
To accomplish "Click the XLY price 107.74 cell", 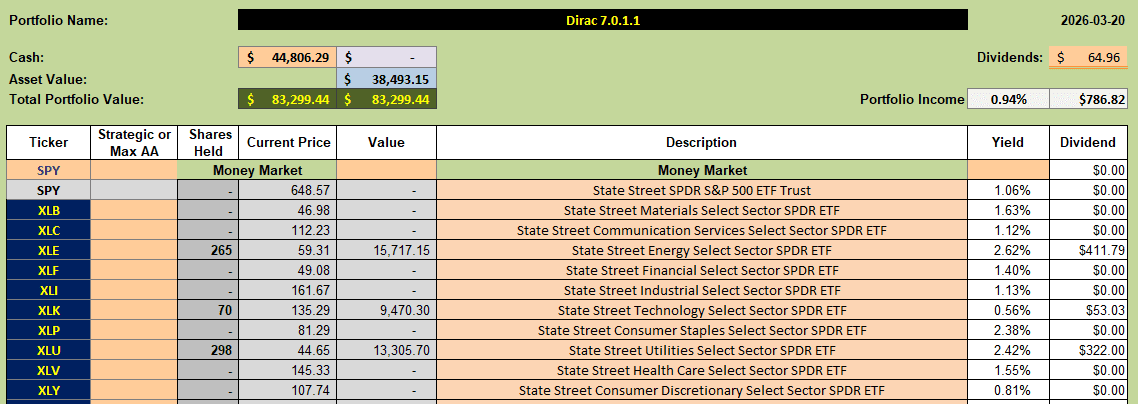I will 289,390.
